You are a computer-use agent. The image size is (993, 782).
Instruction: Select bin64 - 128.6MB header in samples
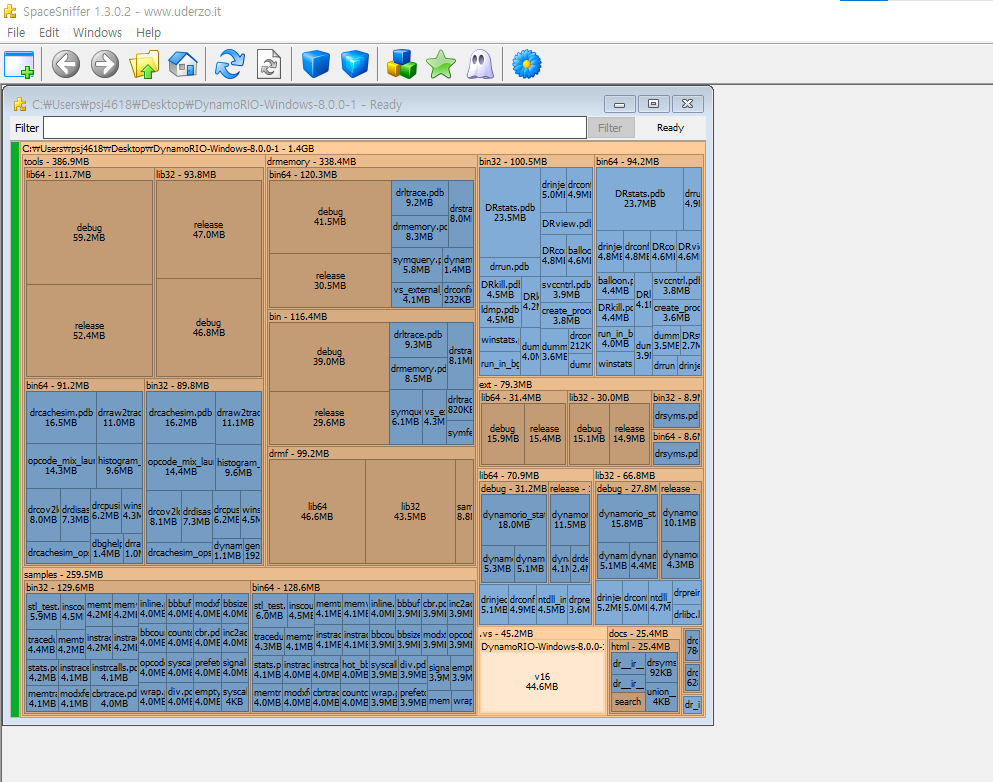pos(363,588)
